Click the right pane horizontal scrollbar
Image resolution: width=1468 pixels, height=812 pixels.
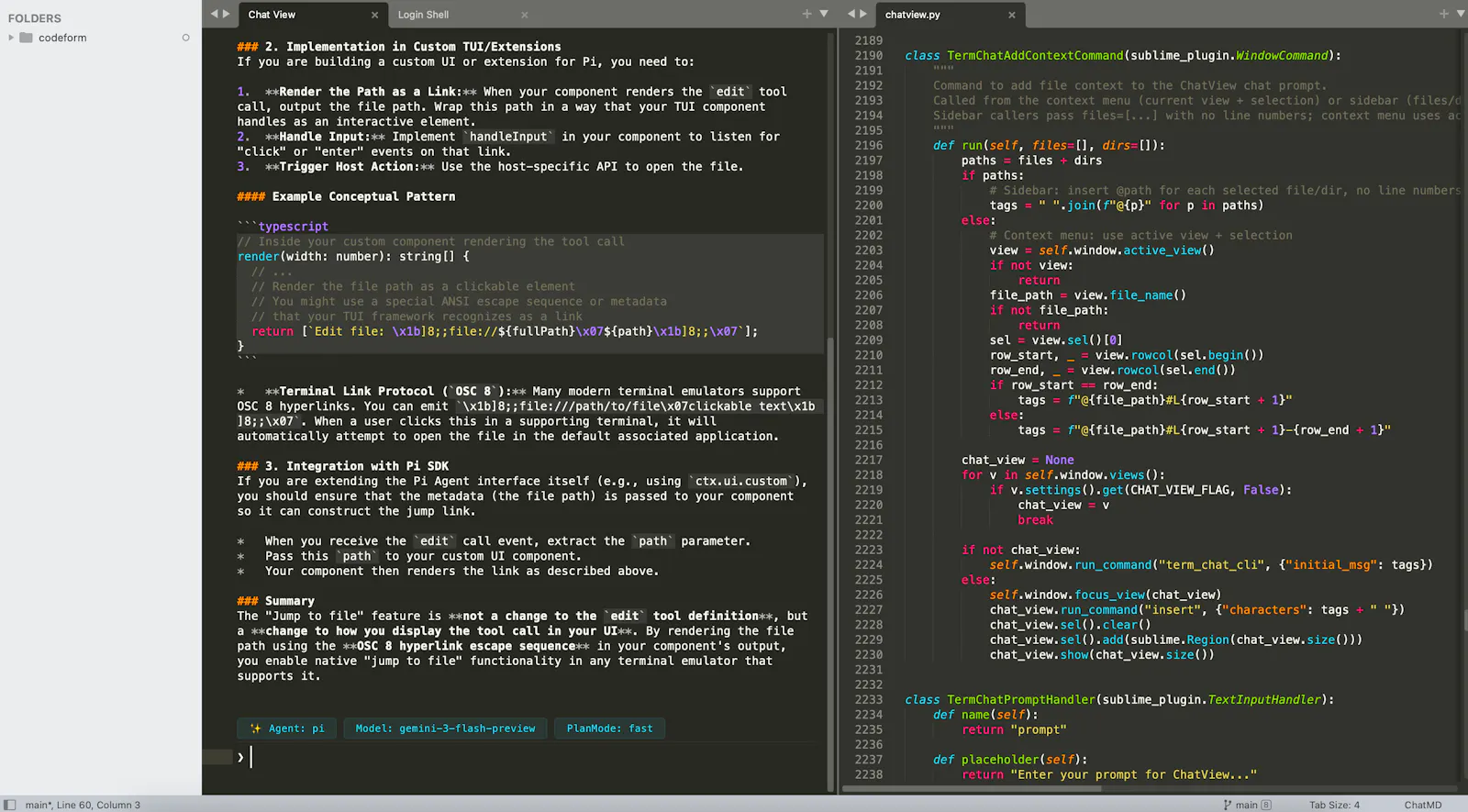click(973, 788)
